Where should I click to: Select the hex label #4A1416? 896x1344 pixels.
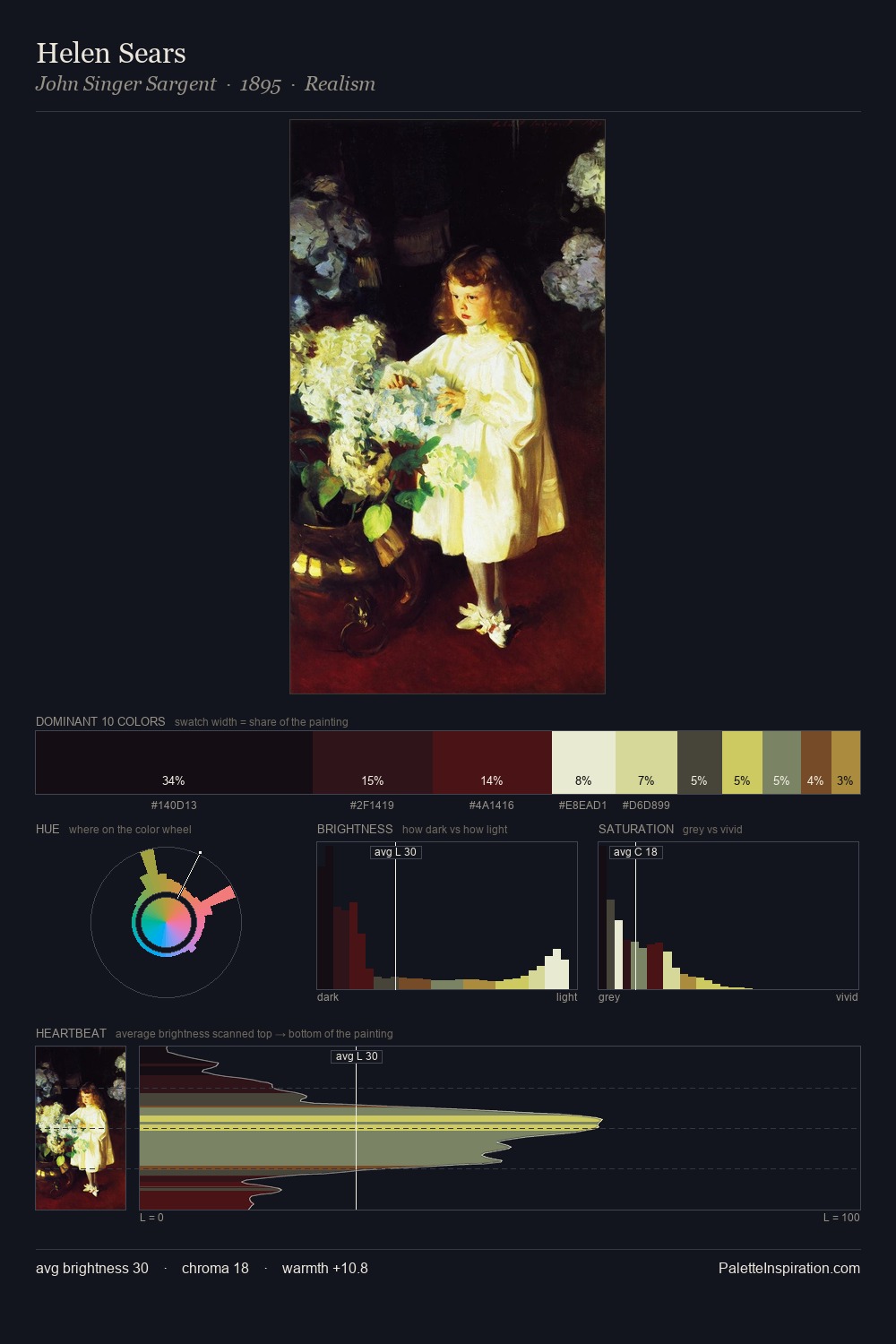click(x=491, y=806)
